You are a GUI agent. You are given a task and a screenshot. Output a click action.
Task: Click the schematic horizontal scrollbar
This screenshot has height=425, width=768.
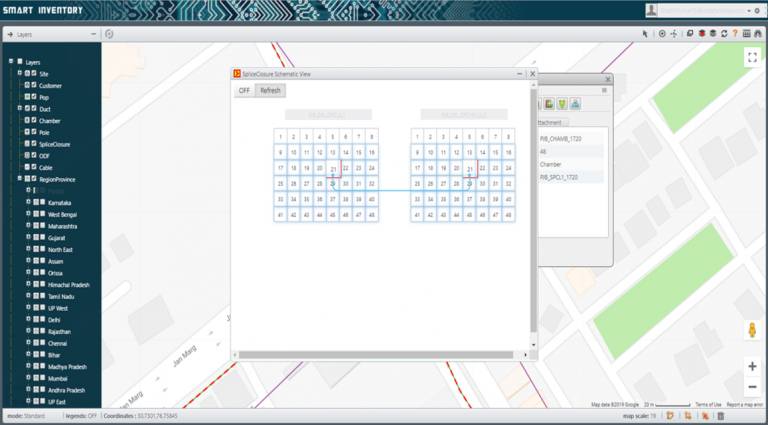(x=376, y=354)
